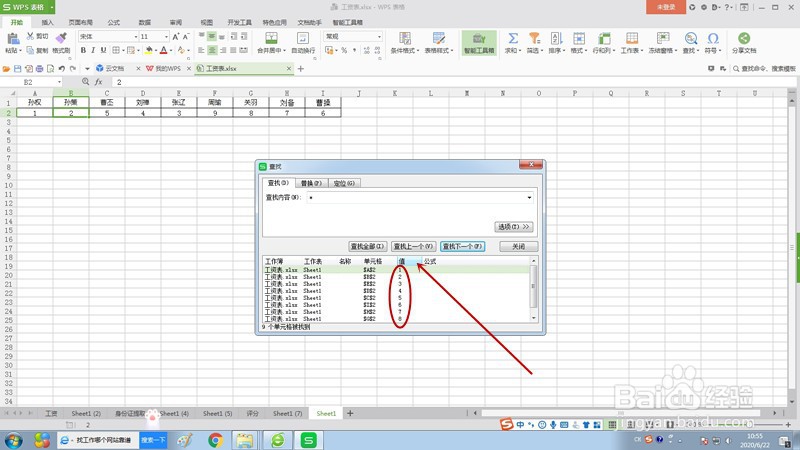Click the Undo arrow icon
800x450 pixels.
coord(62,68)
